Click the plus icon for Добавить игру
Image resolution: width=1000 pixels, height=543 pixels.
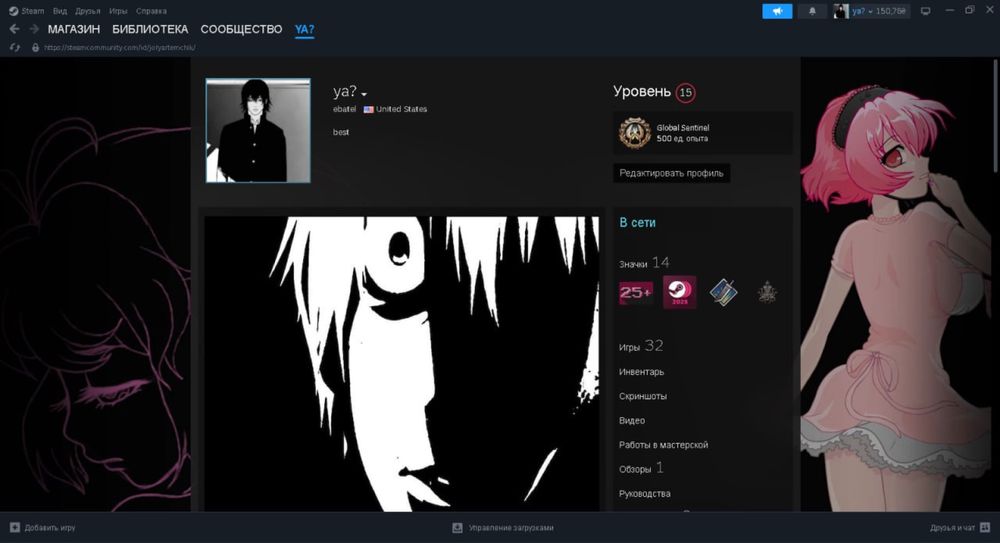click(x=15, y=528)
